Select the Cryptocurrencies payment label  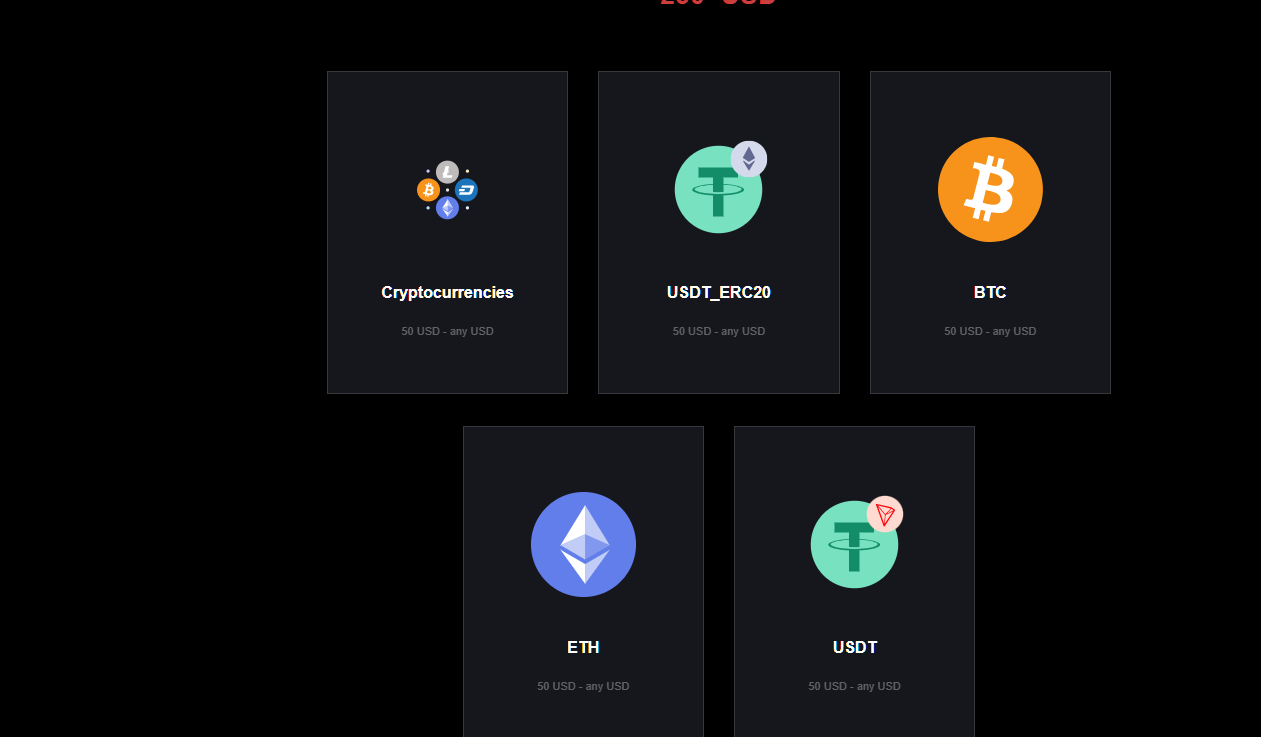pos(447,292)
